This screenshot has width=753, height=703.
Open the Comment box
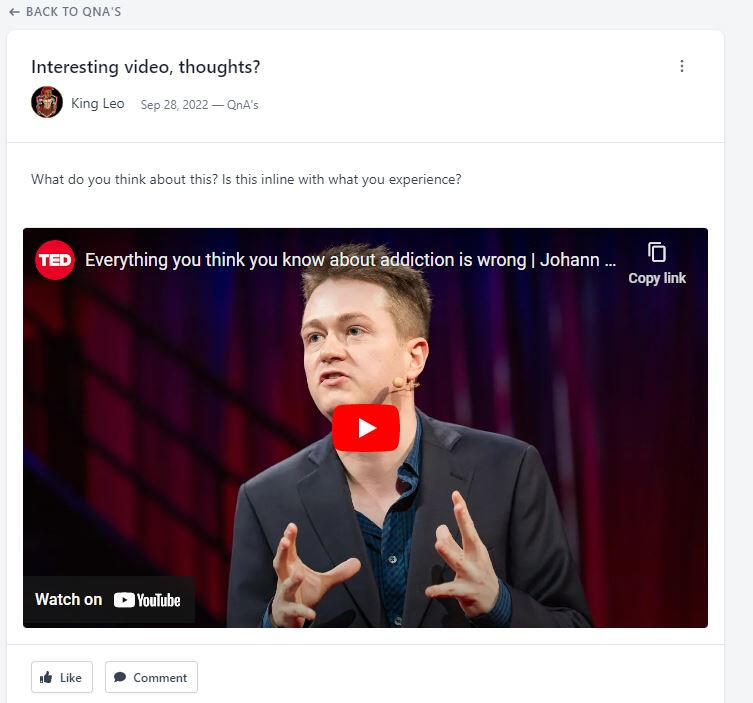point(151,677)
